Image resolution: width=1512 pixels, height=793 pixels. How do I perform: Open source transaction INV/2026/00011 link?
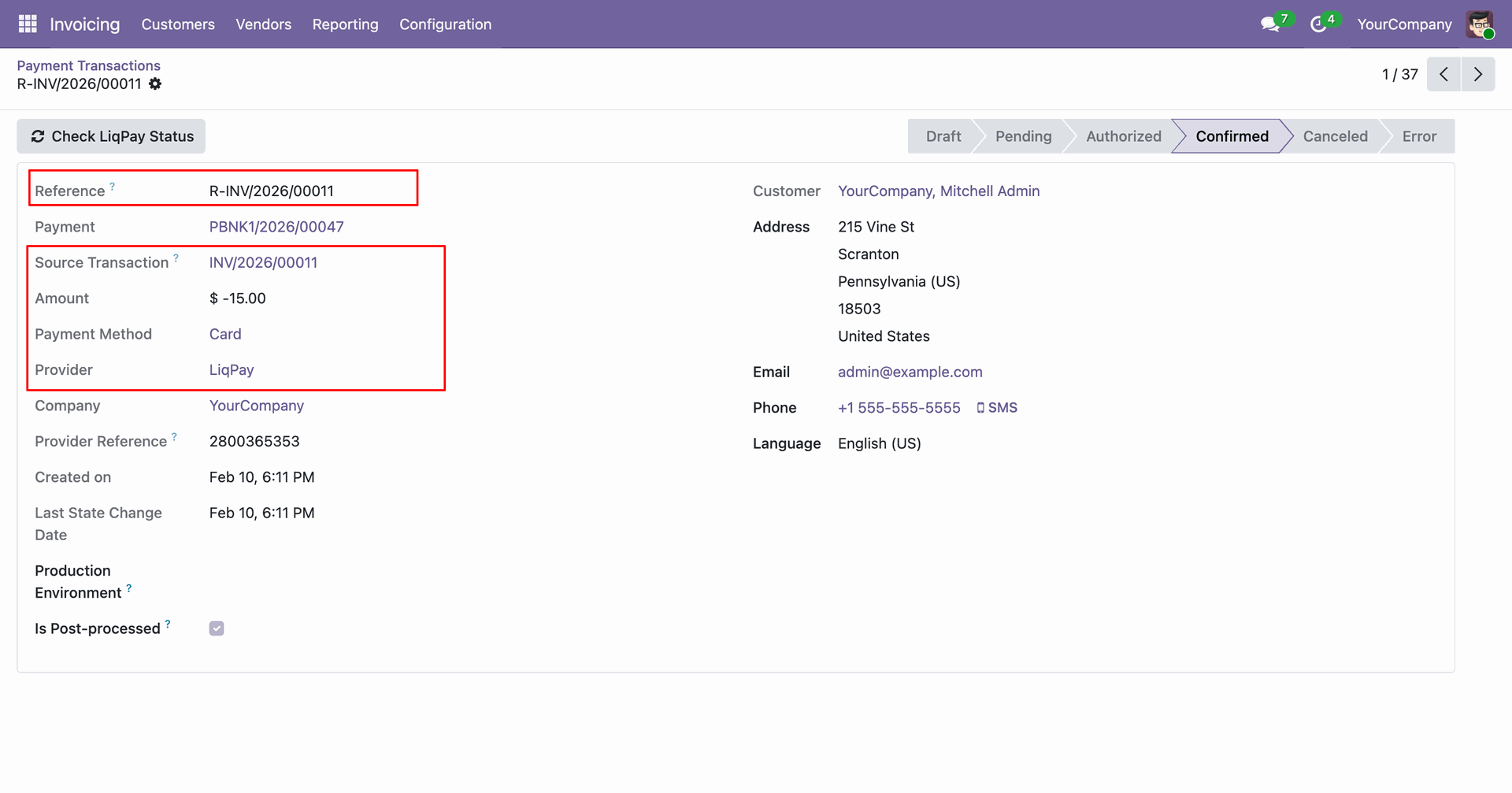pos(263,263)
